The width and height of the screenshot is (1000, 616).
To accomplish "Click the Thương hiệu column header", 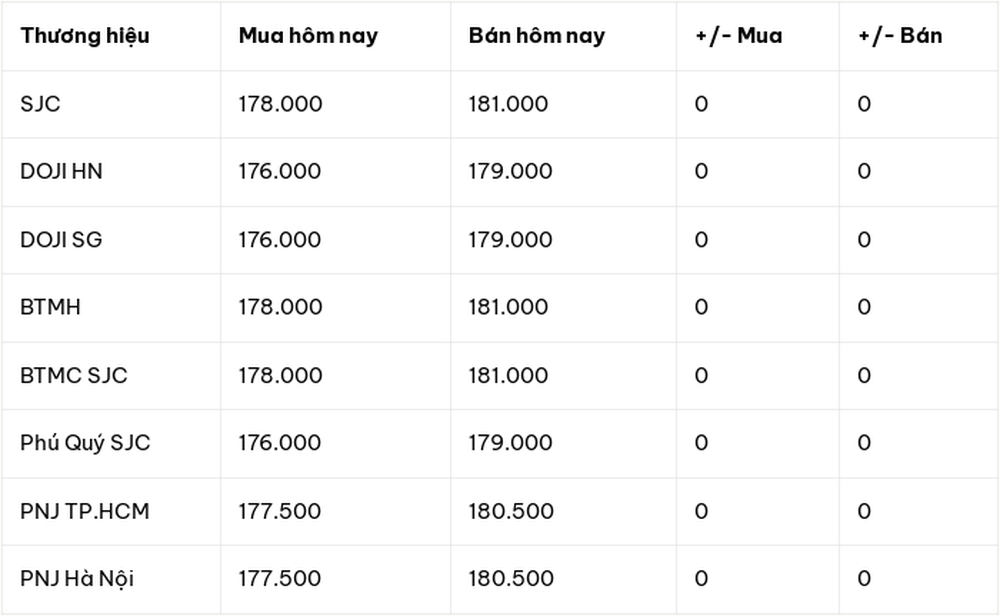I will (85, 36).
